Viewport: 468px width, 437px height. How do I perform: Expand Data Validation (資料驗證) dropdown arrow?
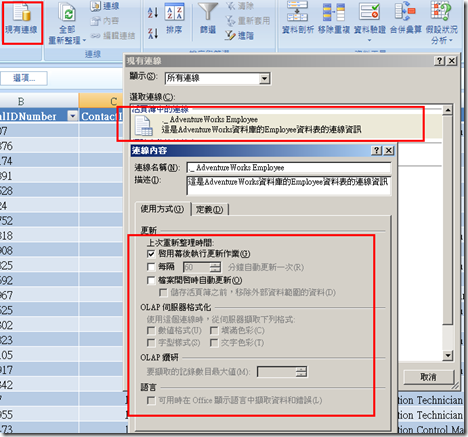(370, 41)
